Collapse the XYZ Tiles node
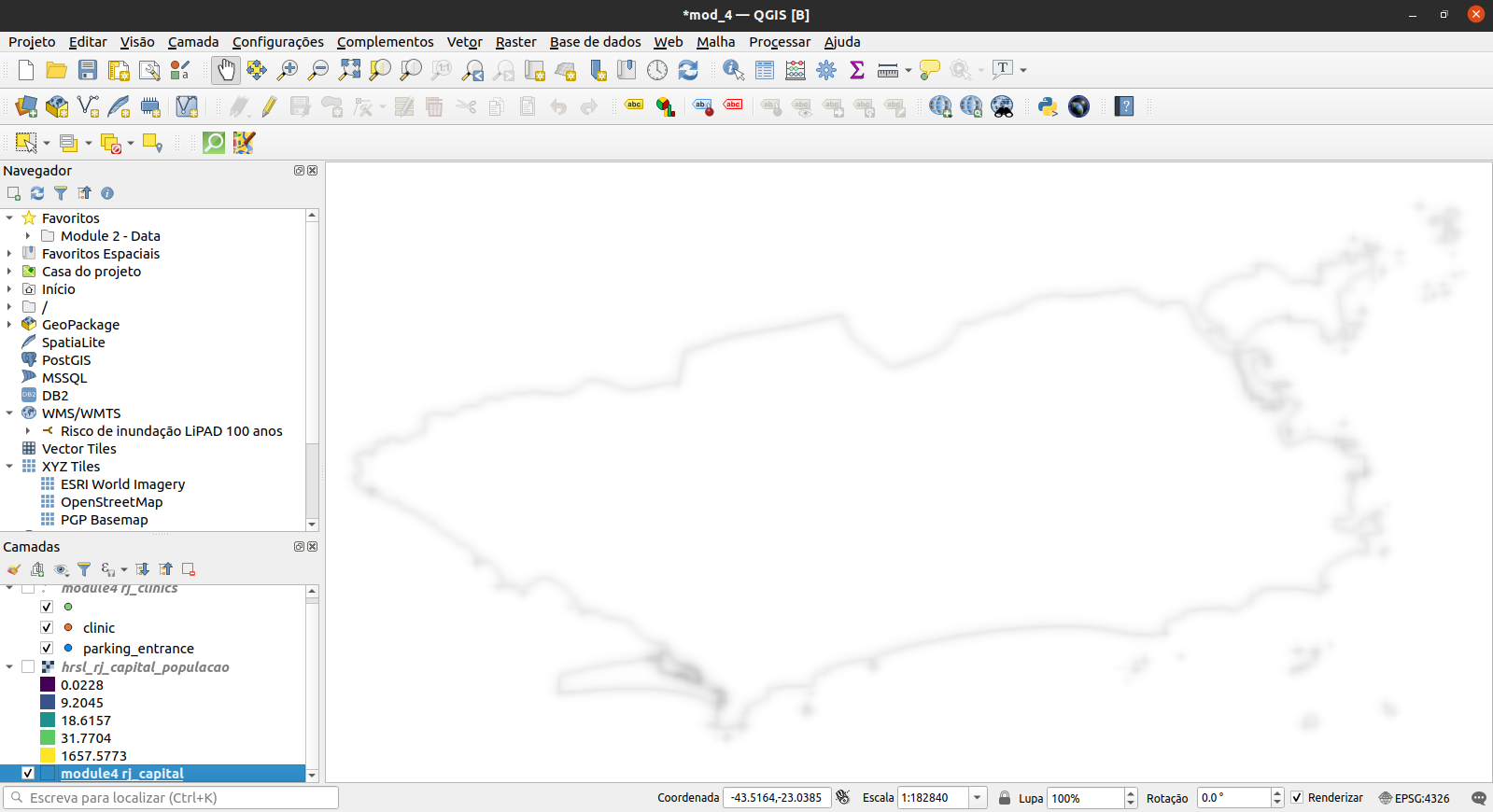The height and width of the screenshot is (812, 1493). pos(9,466)
